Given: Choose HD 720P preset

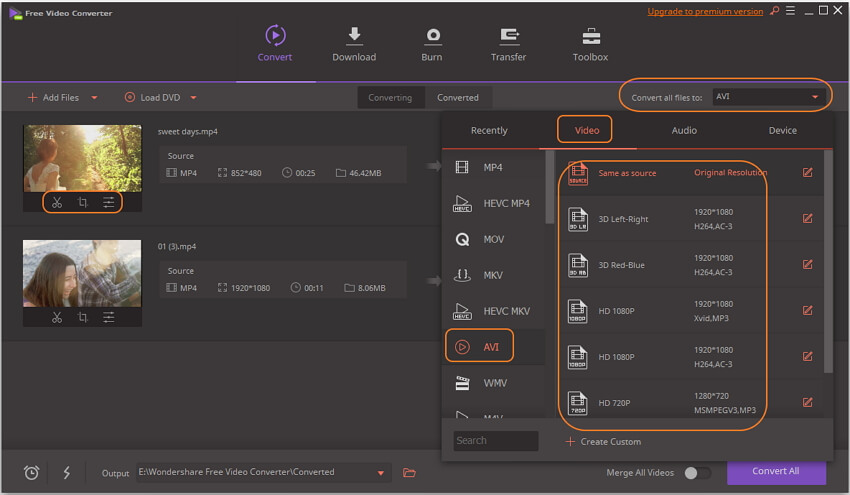Looking at the screenshot, I should tap(688, 403).
